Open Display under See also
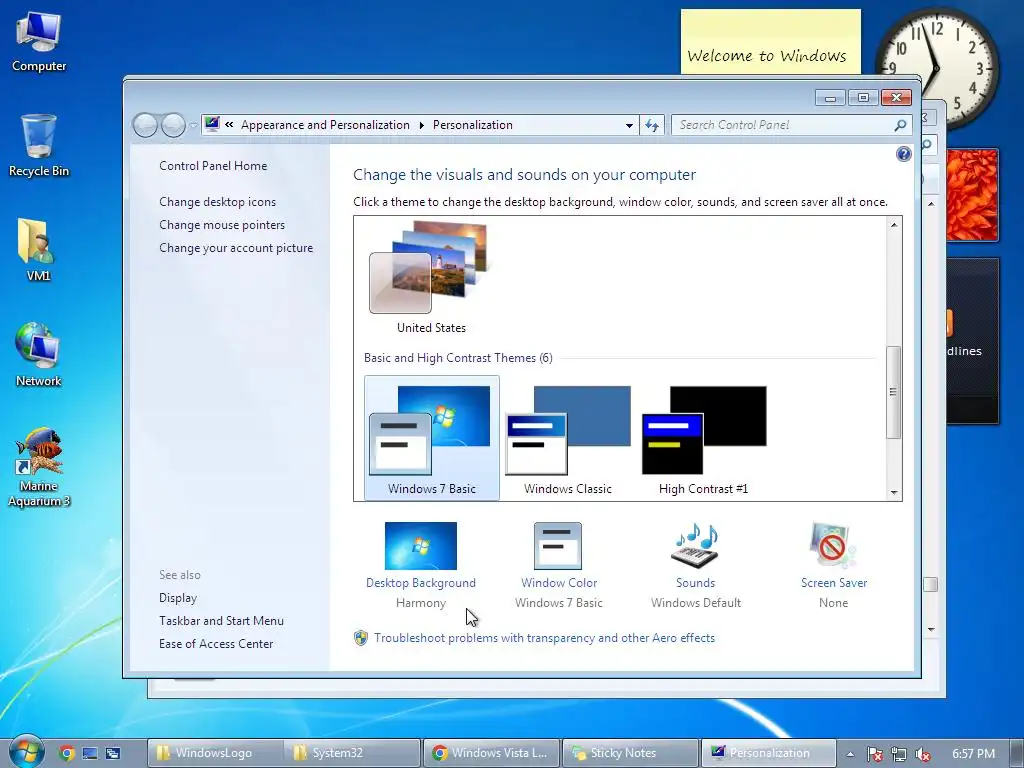 click(178, 598)
